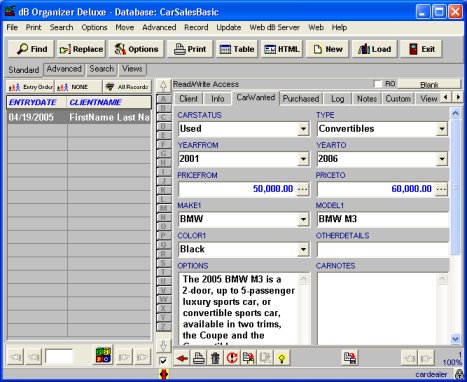Click the Print toolbar button

tap(190, 49)
